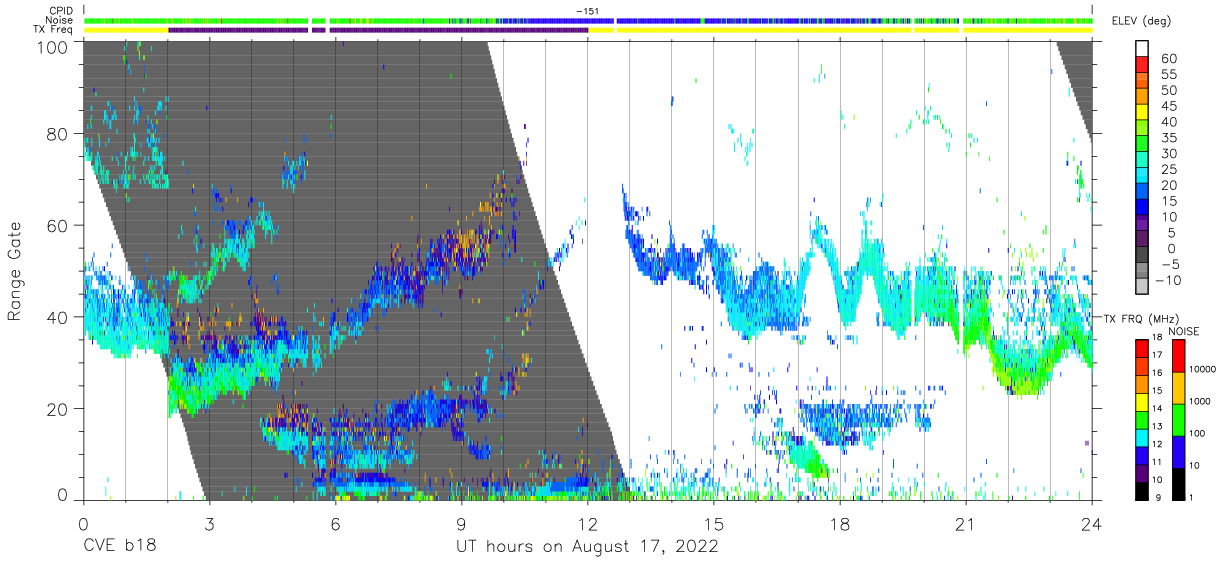Click the Range Gate y-axis title
The height and width of the screenshot is (567, 1228).
(15, 272)
